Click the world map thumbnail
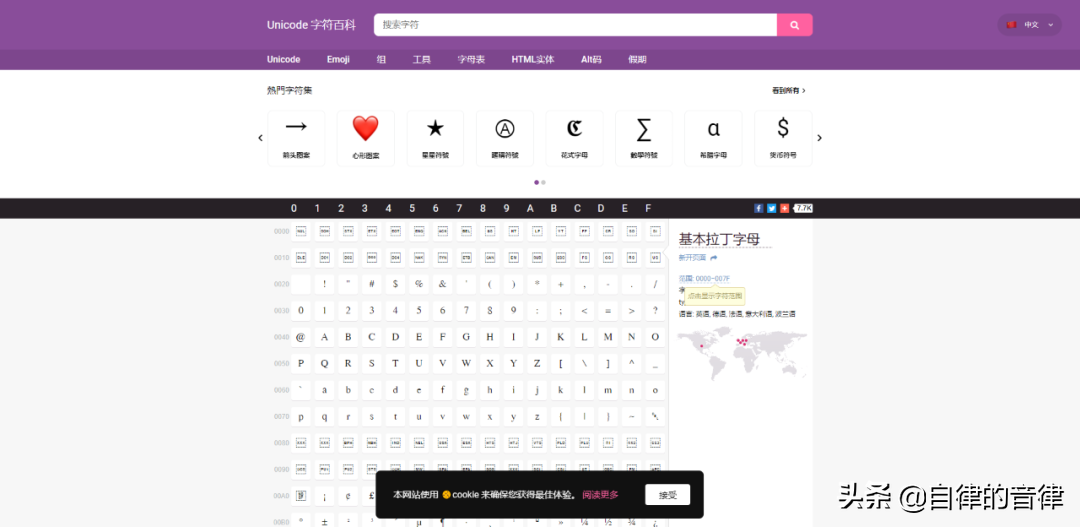Screen dimensions: 1080x527 coord(742,353)
